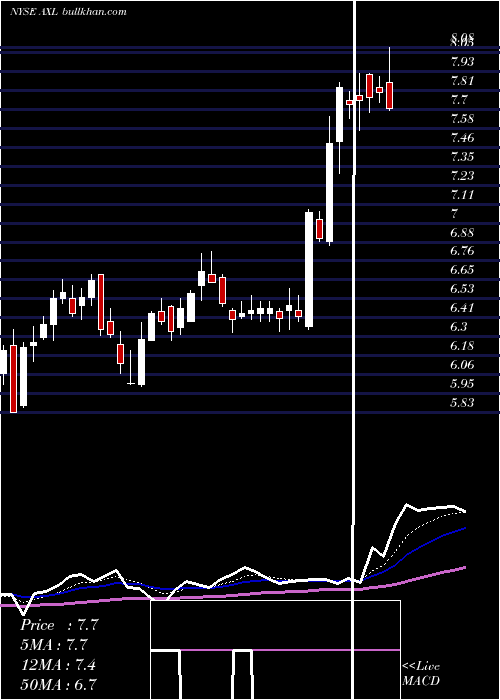Click the 6.53 price axis label

click(x=462, y=289)
